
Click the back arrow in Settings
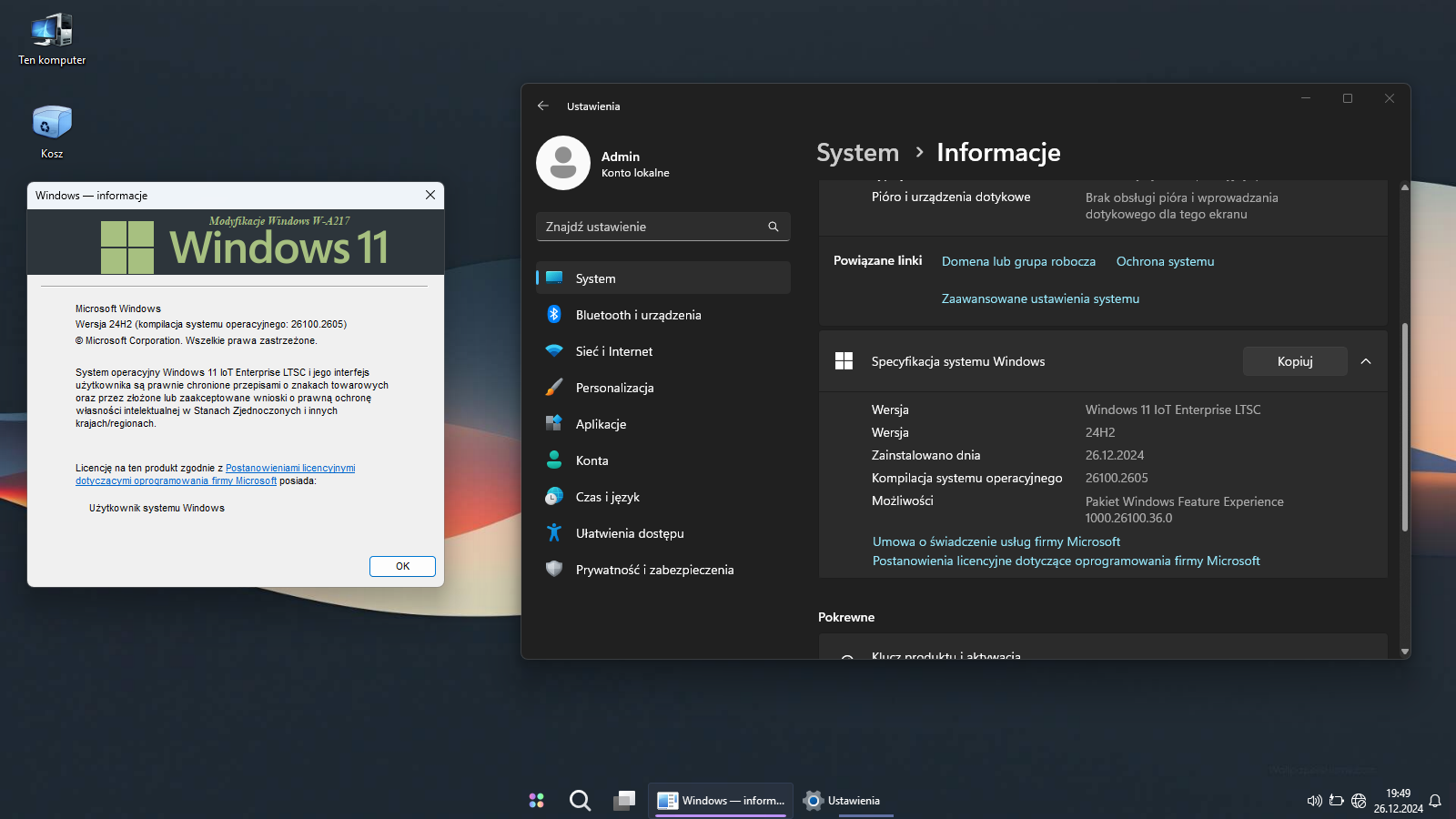click(543, 106)
